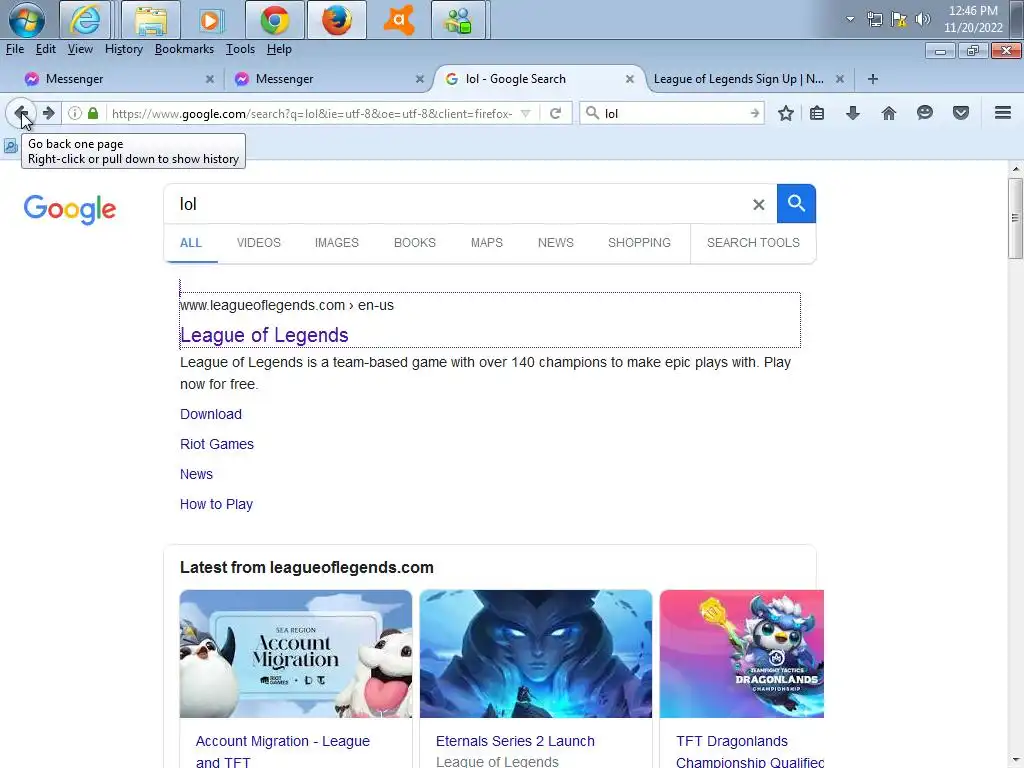Open the View menu

pyautogui.click(x=80, y=49)
